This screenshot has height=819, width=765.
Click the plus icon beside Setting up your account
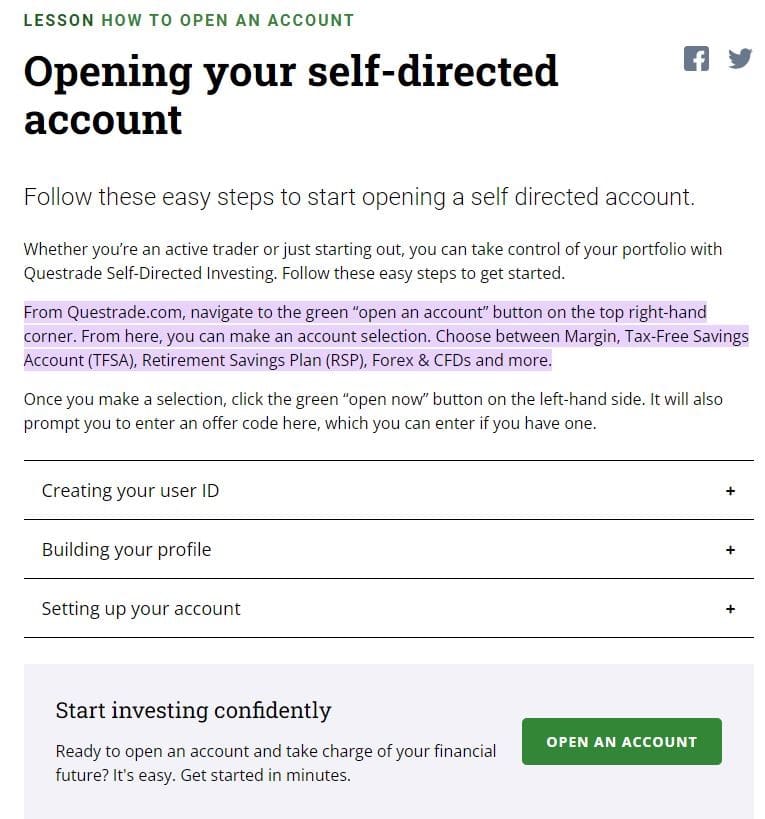[x=730, y=609]
